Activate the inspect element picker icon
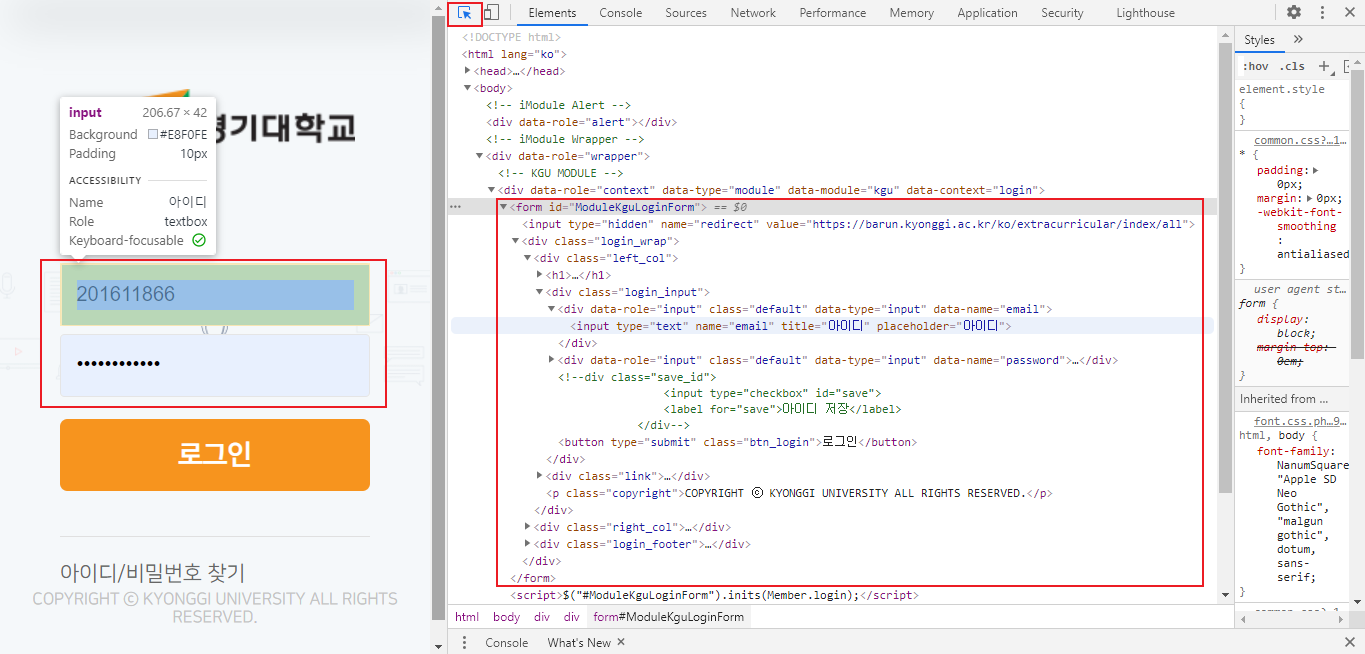This screenshot has height=654, width=1365. click(x=465, y=13)
